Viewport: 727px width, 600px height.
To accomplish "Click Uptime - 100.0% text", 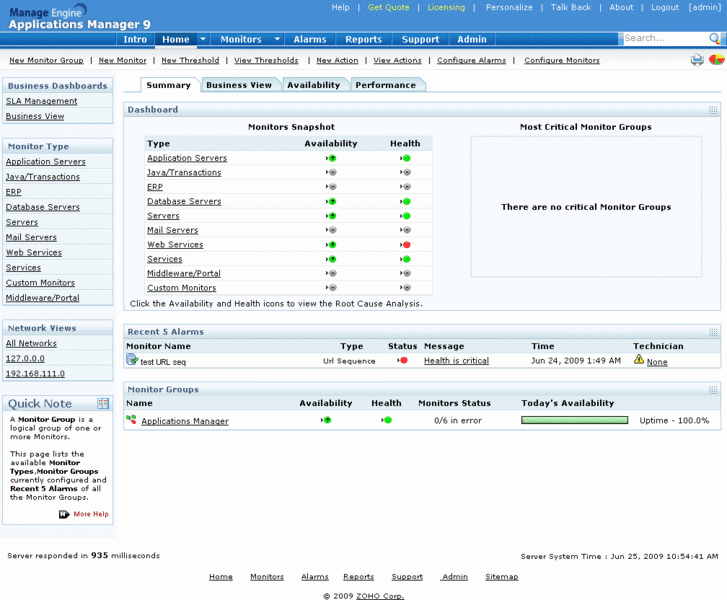I will 674,421.
